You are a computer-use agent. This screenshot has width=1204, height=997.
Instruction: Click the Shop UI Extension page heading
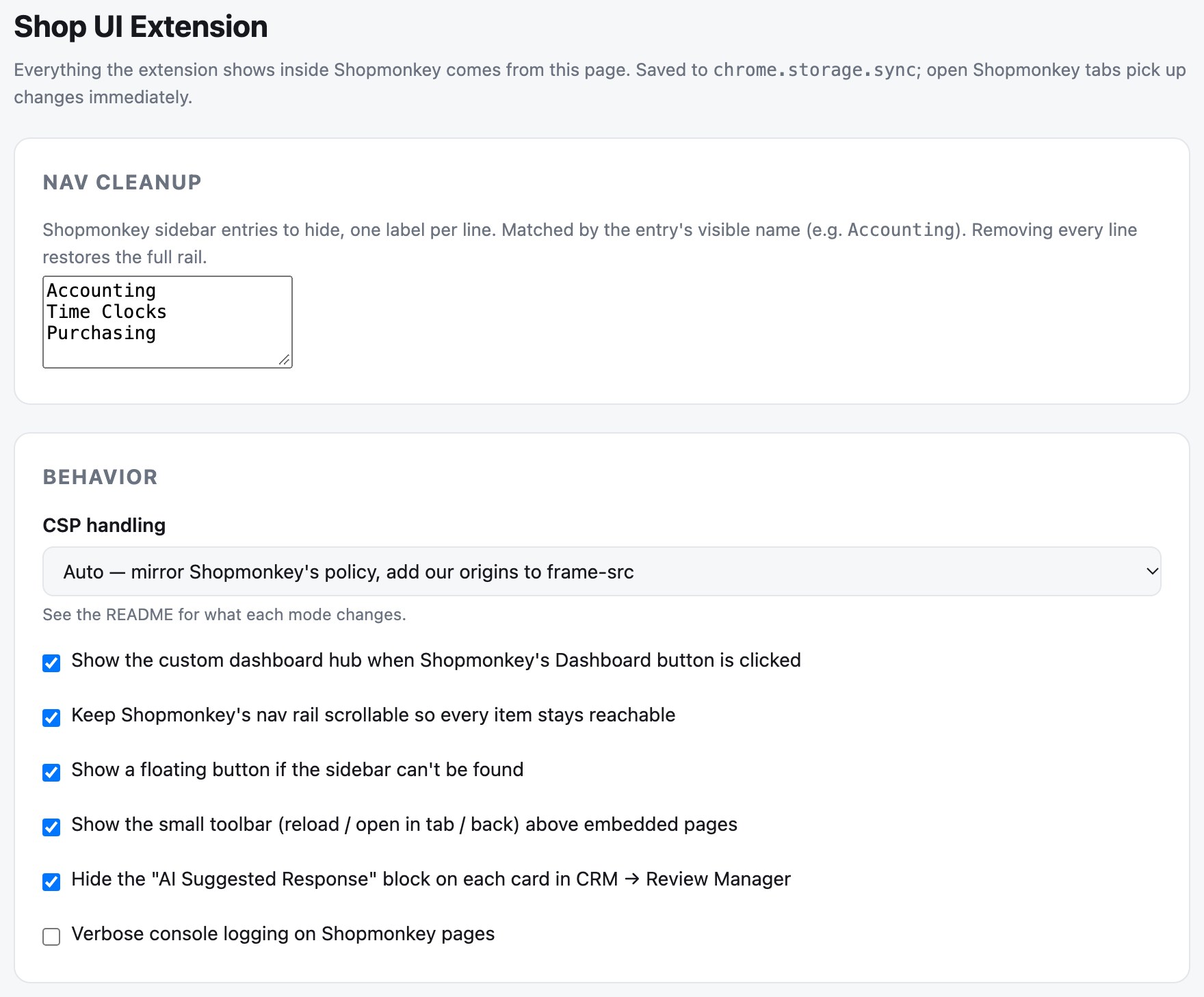point(141,27)
